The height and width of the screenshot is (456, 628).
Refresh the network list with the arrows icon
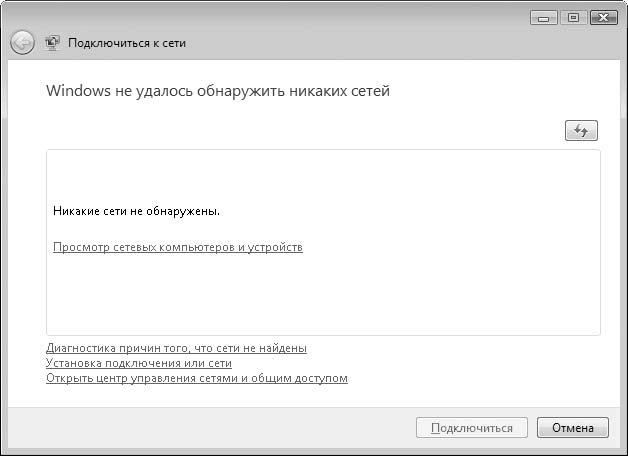(581, 131)
